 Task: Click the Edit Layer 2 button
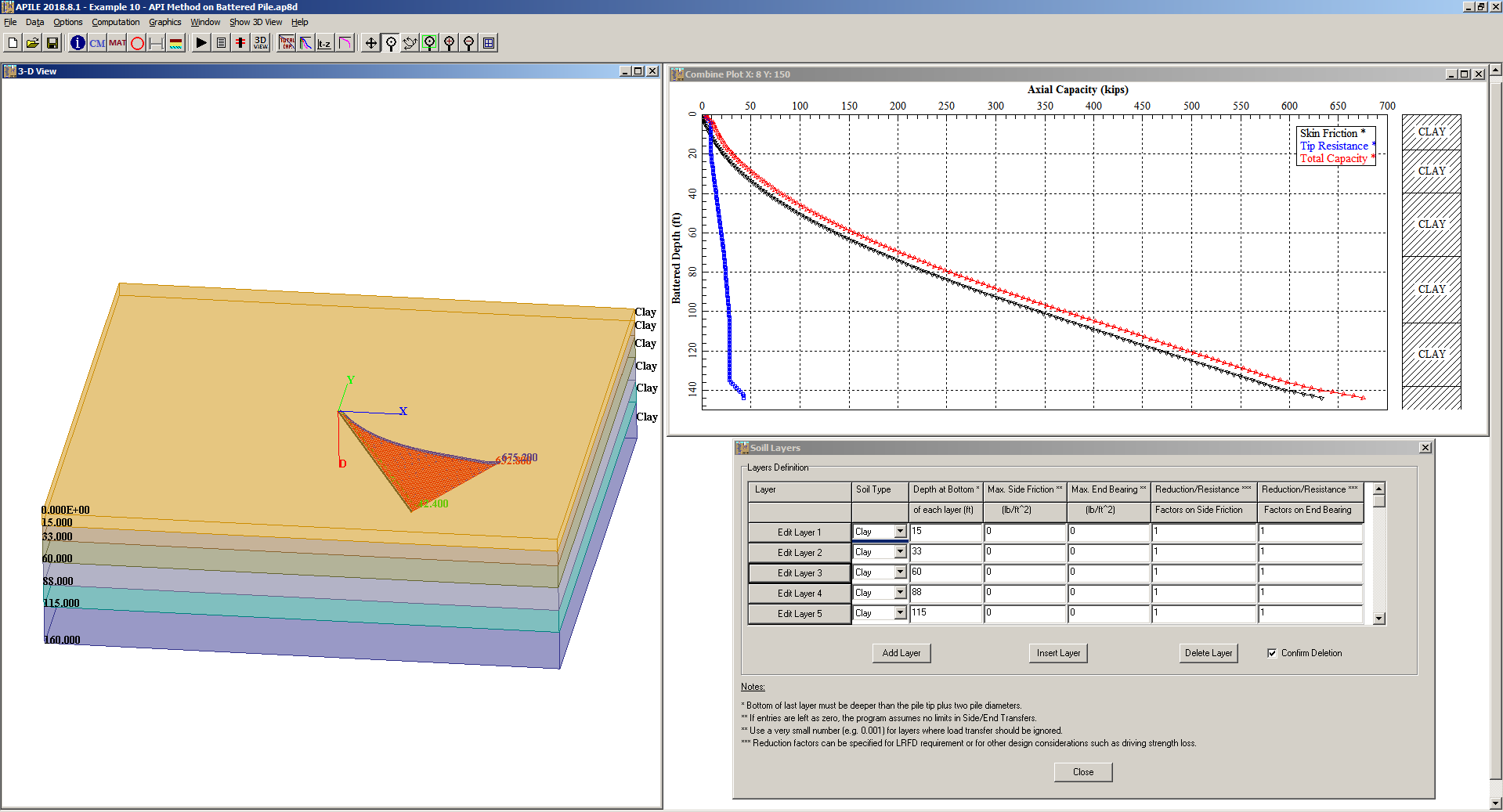coord(799,553)
